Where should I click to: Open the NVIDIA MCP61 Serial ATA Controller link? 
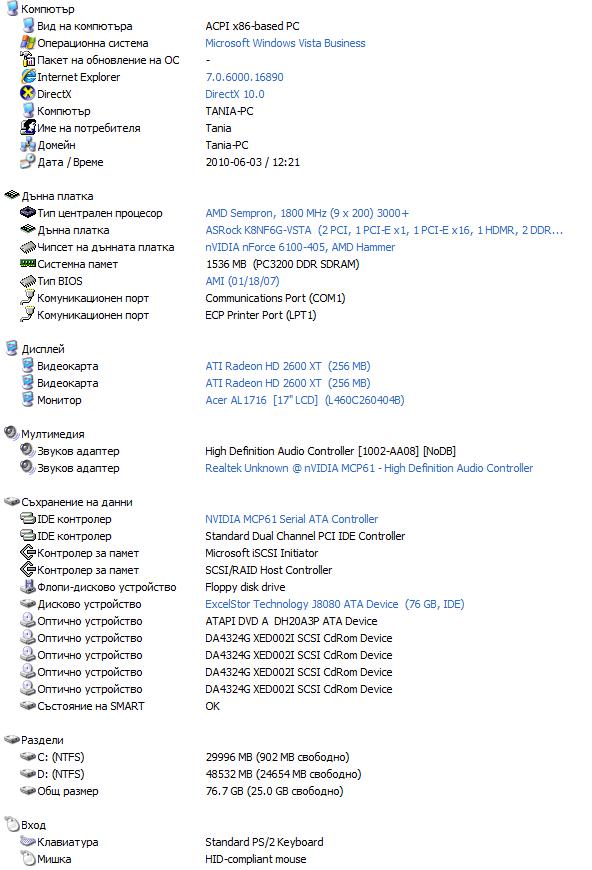coord(291,519)
